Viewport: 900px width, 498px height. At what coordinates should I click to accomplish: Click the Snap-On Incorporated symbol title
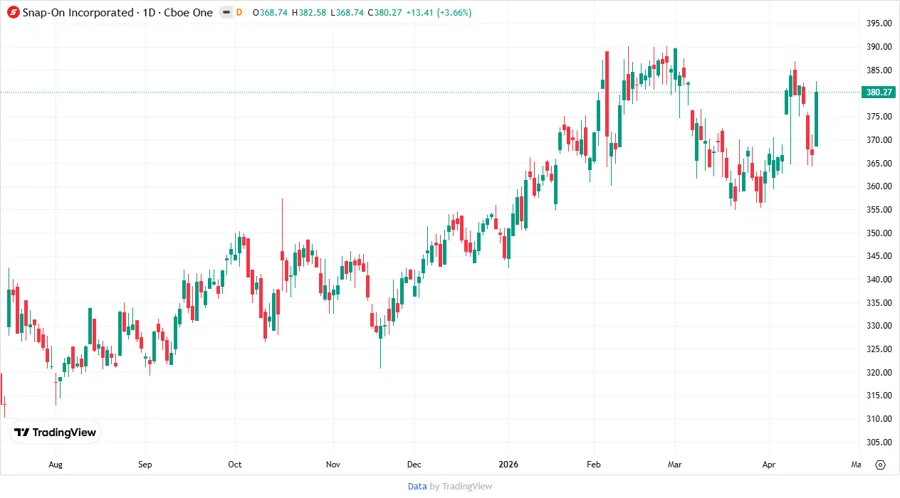[x=77, y=12]
